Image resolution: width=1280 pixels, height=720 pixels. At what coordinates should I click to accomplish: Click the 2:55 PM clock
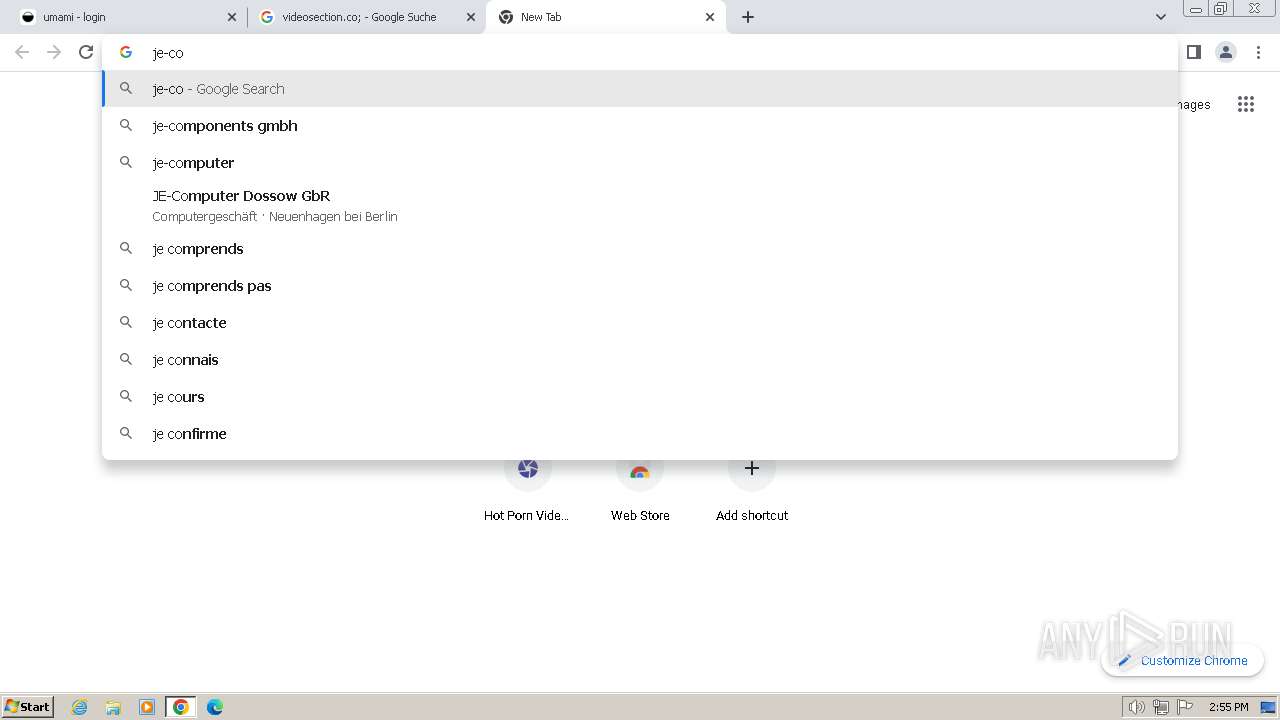click(x=1229, y=707)
